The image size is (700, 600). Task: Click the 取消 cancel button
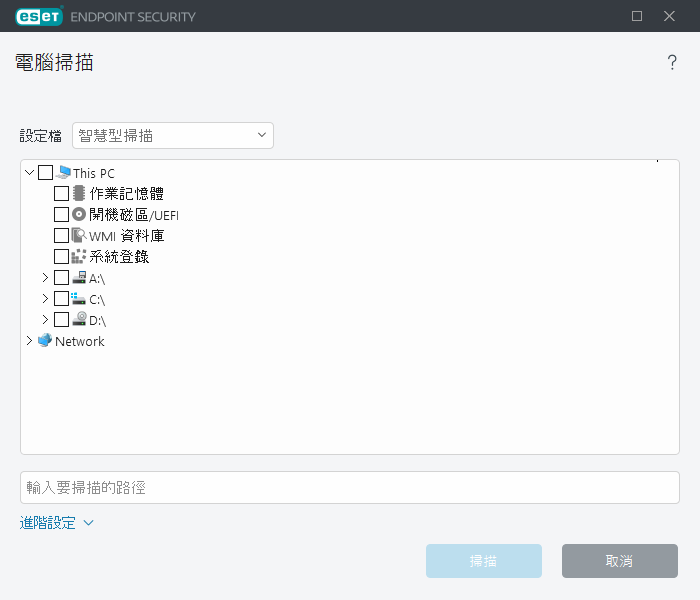[619, 561]
